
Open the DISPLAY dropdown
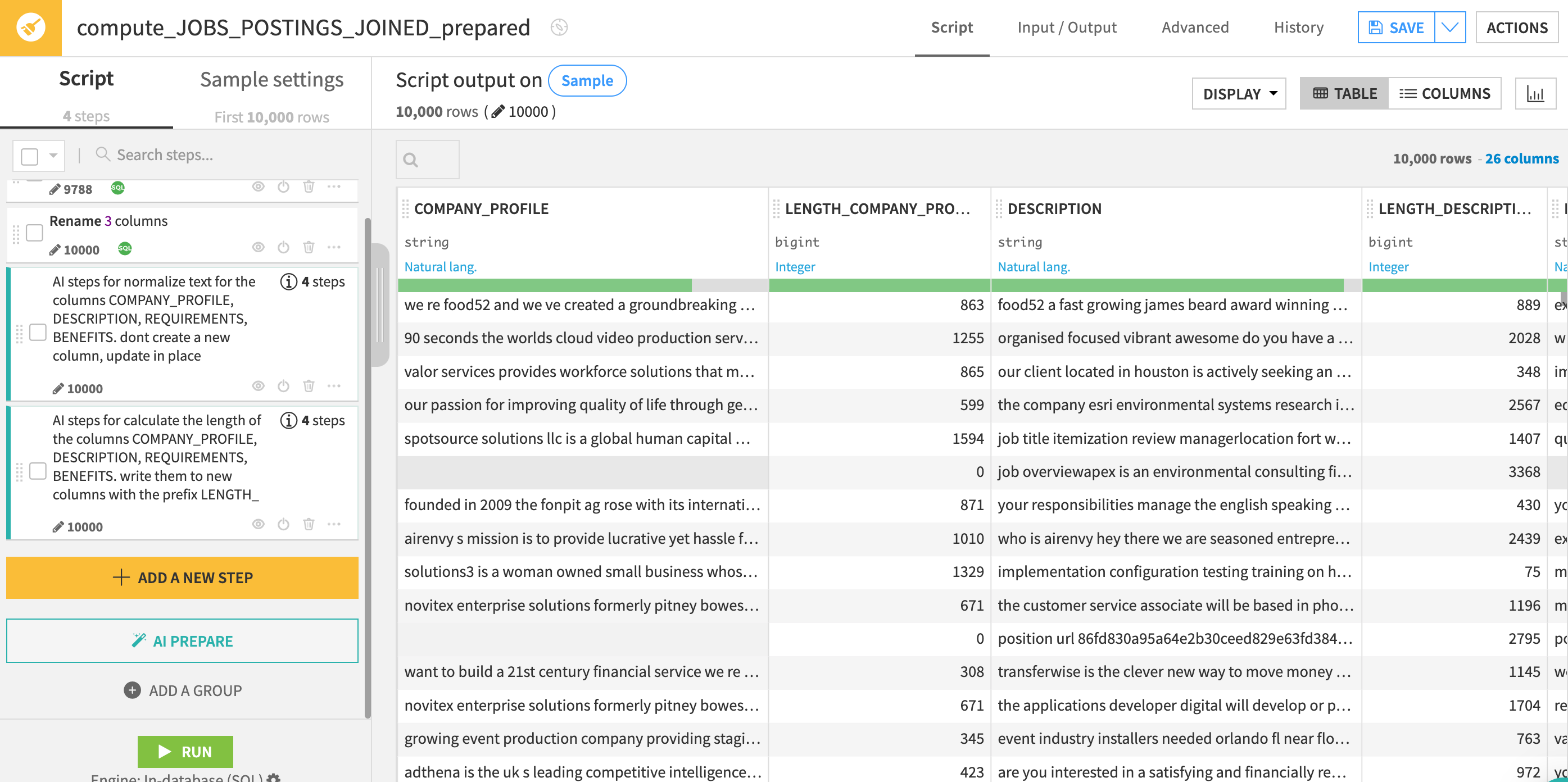tap(1239, 94)
